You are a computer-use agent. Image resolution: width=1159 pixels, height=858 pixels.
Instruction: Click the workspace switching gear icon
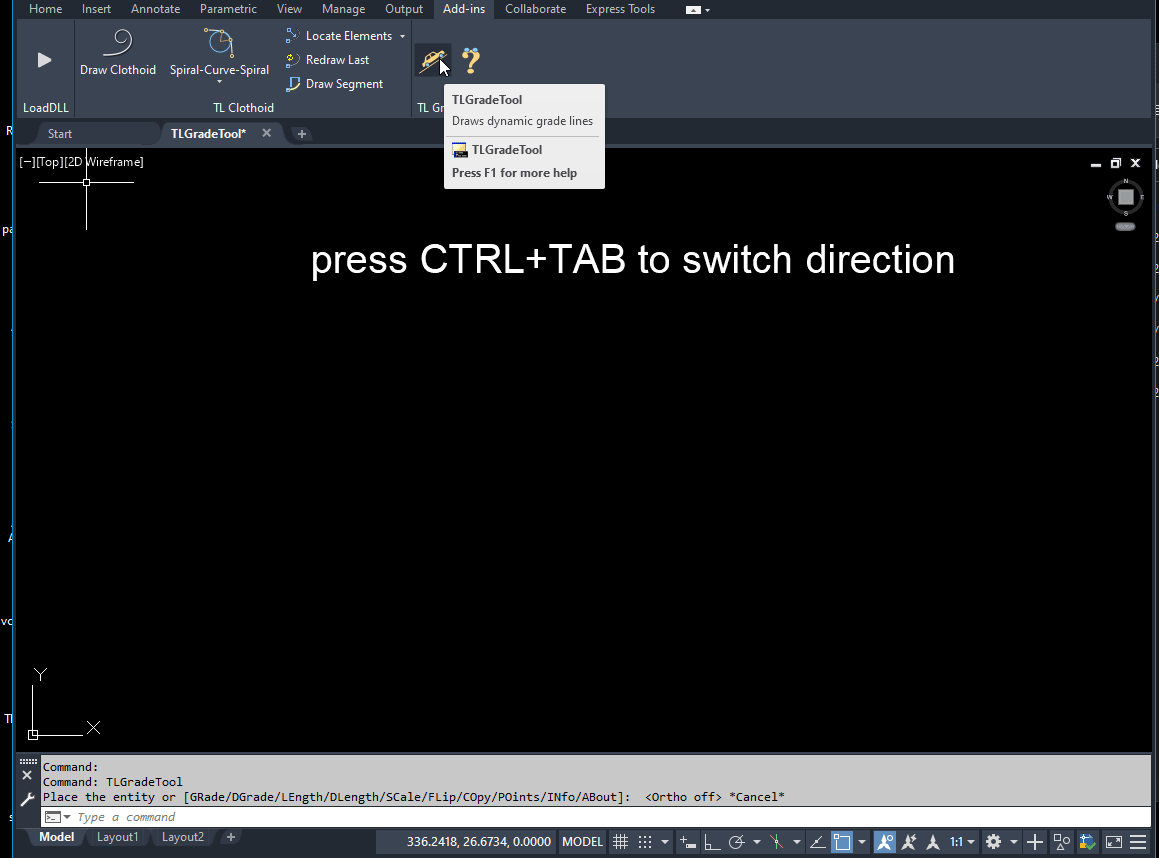pyautogui.click(x=993, y=842)
